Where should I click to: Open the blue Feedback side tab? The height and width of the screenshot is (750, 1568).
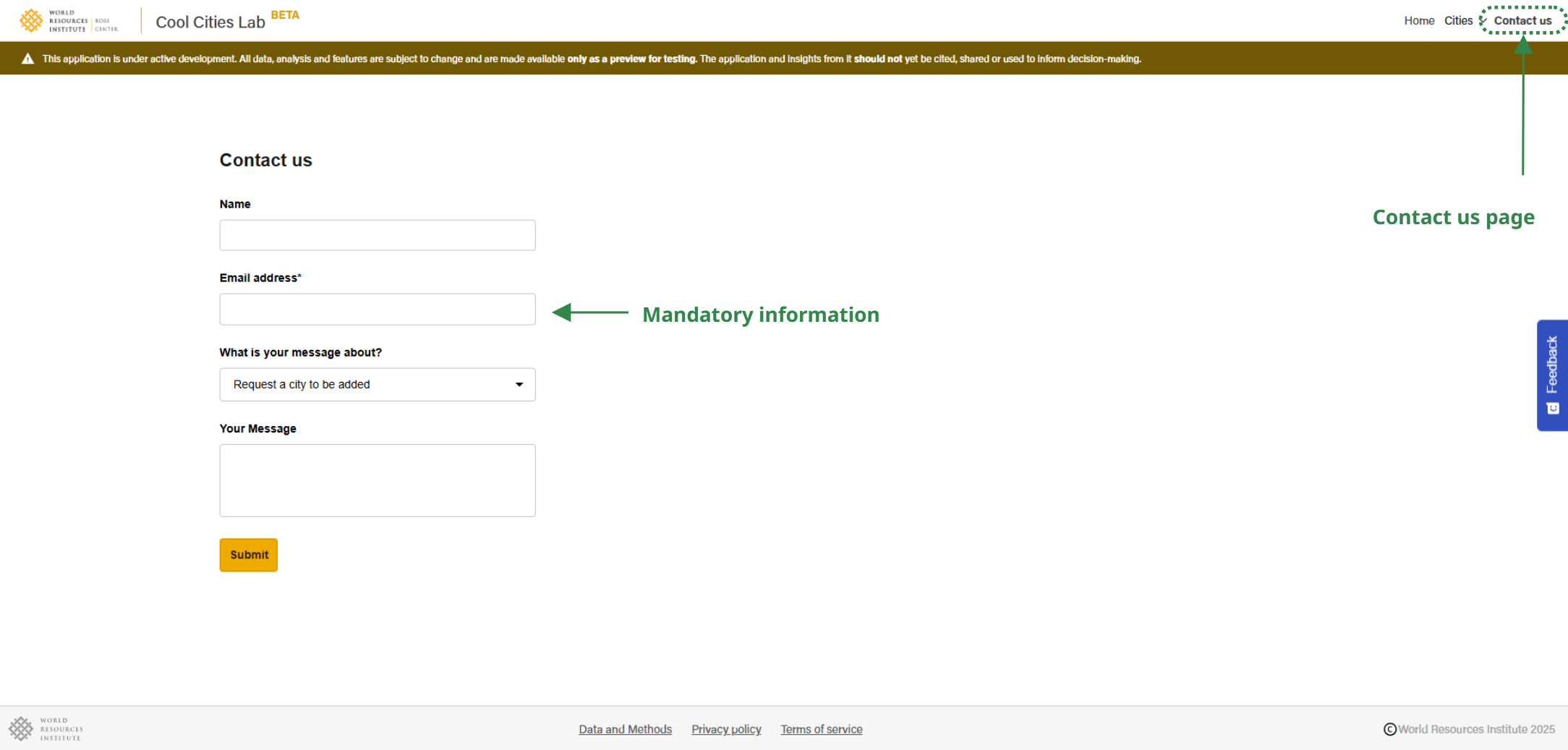click(1551, 365)
